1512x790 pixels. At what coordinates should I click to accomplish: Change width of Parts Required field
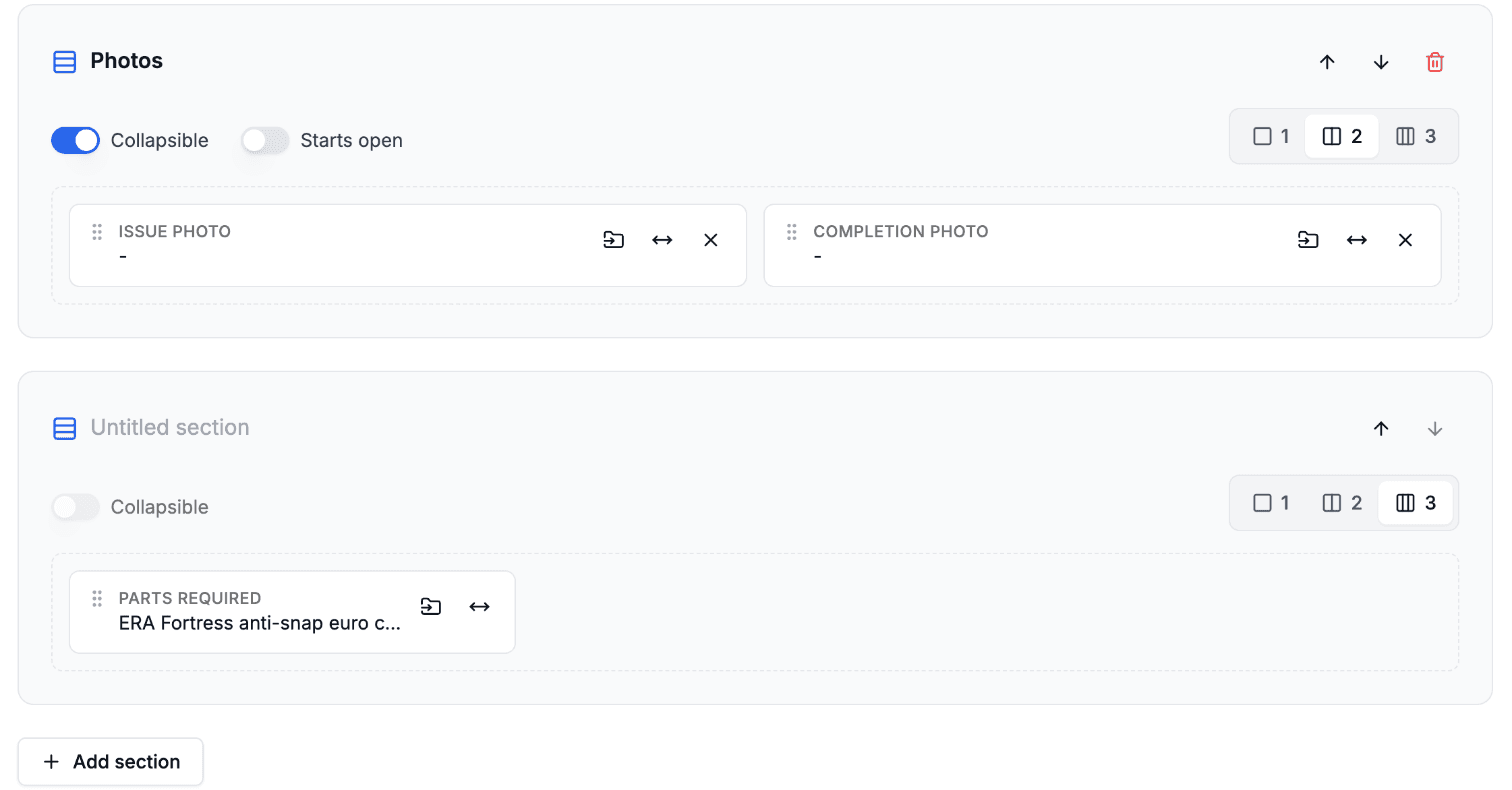click(480, 607)
